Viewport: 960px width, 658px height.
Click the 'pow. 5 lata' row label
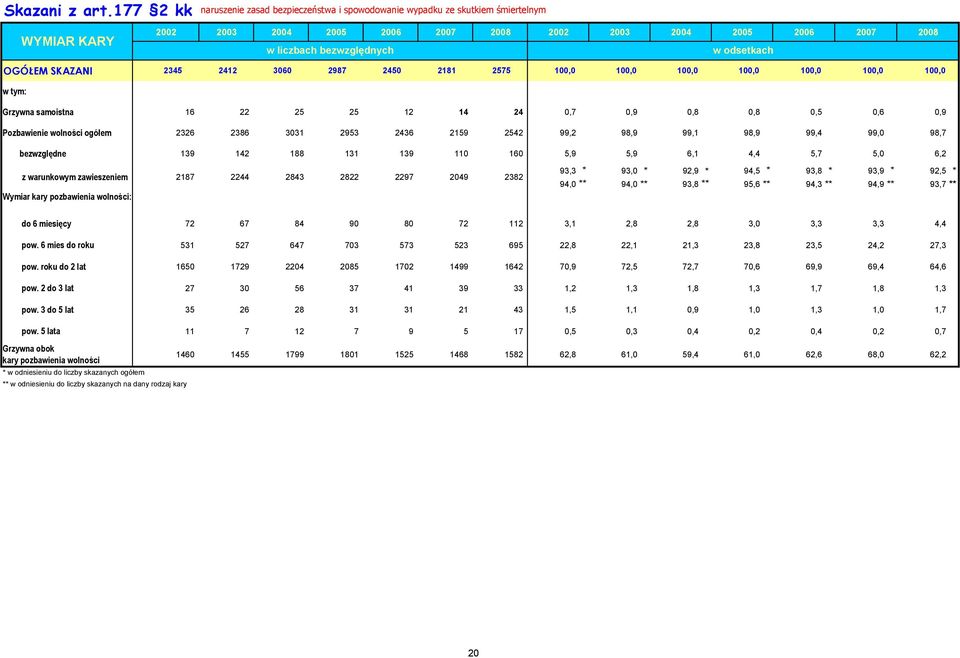tap(40, 331)
